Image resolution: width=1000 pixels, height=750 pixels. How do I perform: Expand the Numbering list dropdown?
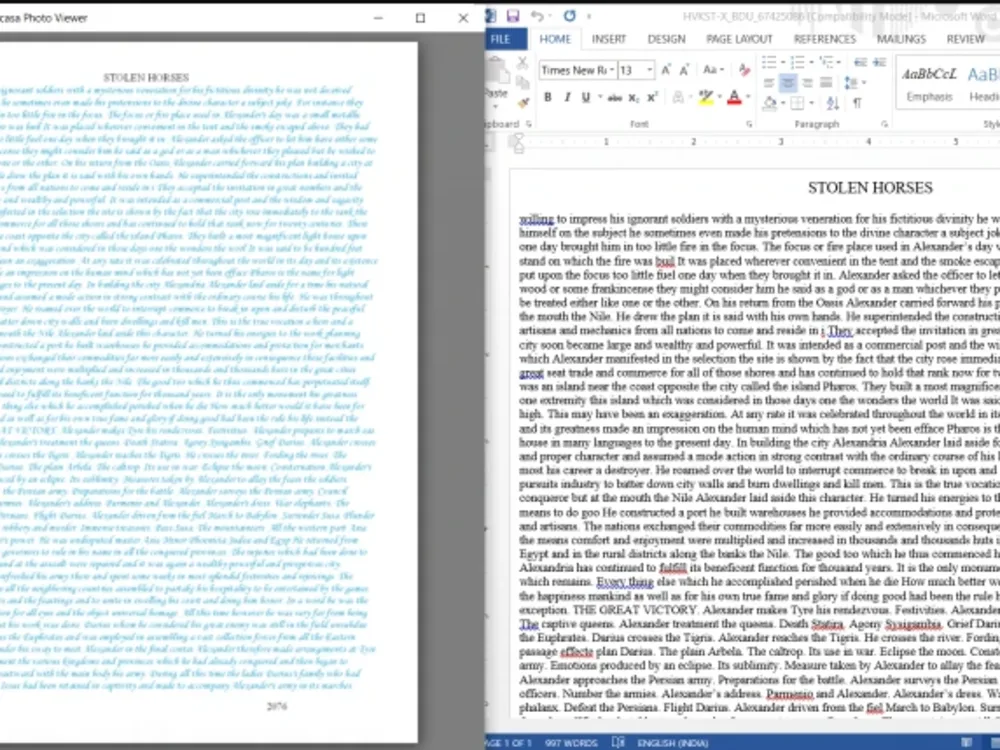(811, 62)
